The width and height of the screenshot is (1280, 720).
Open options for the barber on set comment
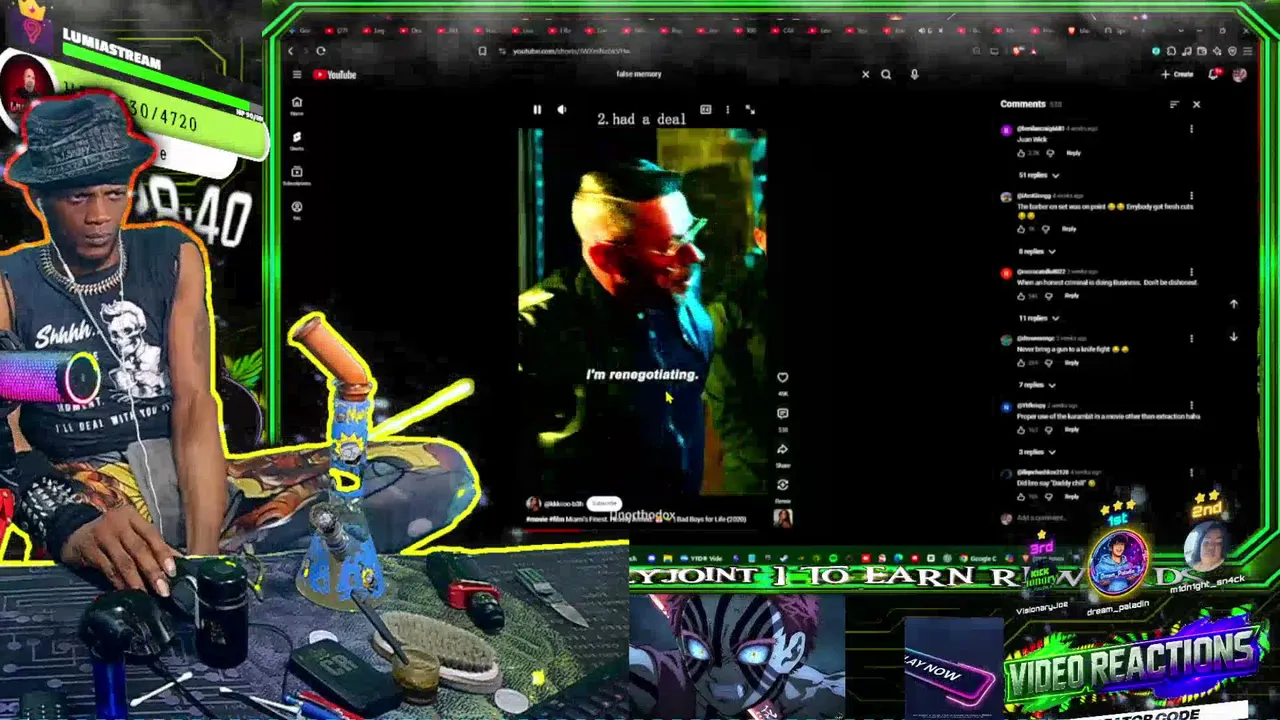point(1191,196)
